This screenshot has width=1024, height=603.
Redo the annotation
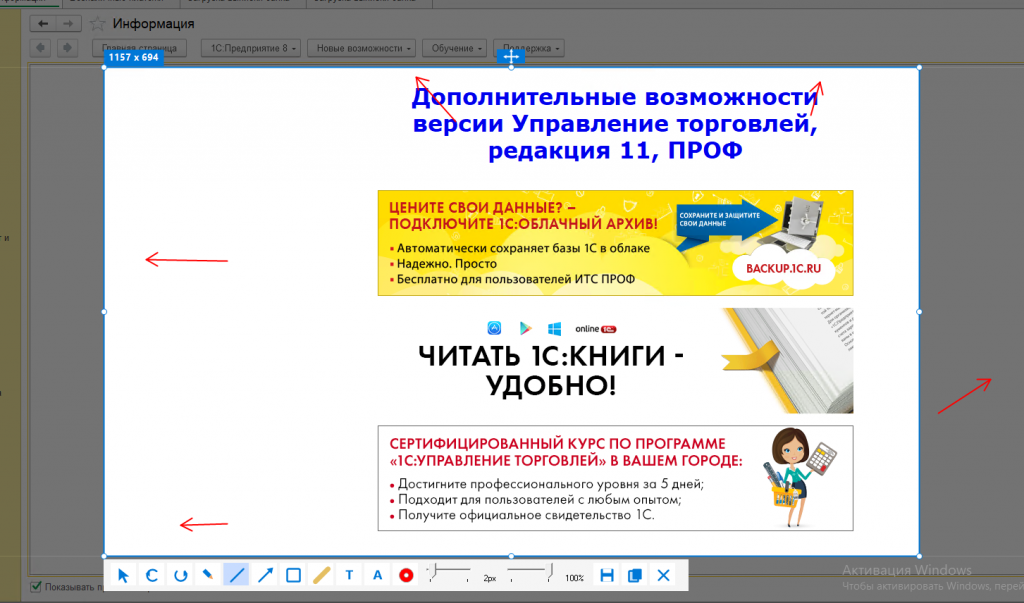click(x=180, y=576)
